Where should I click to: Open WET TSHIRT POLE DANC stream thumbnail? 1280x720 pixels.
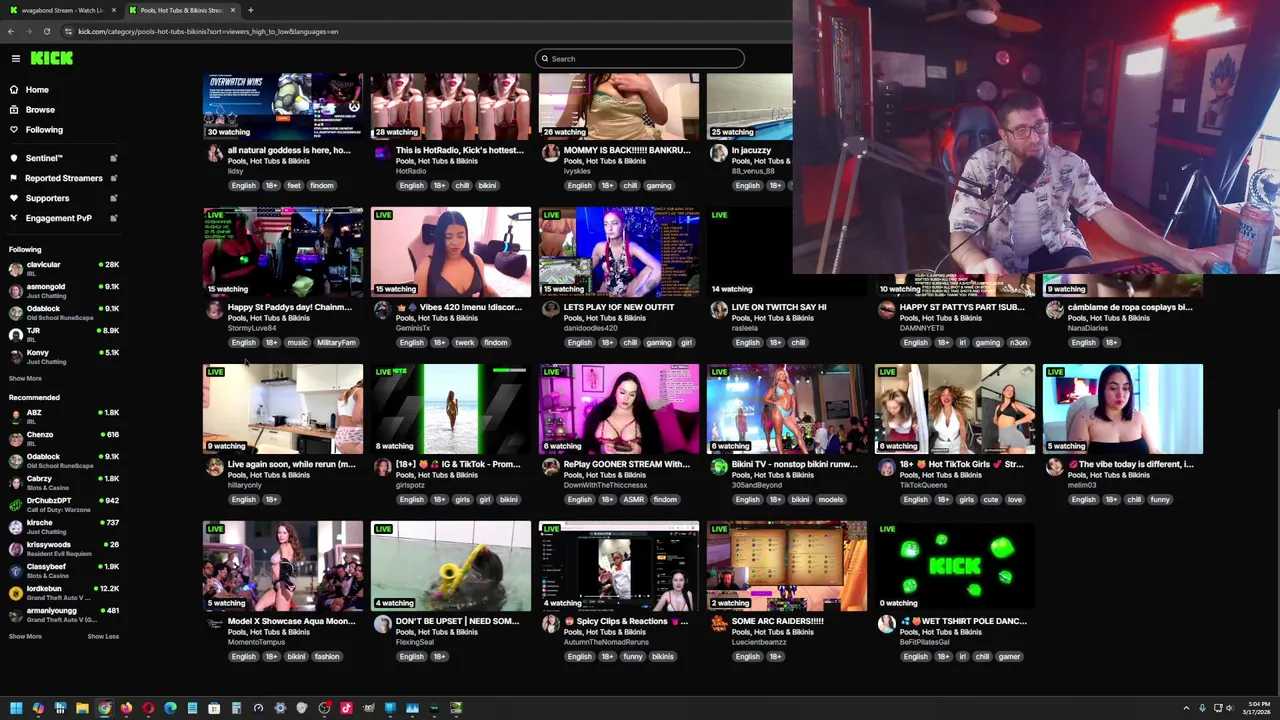pyautogui.click(x=955, y=566)
